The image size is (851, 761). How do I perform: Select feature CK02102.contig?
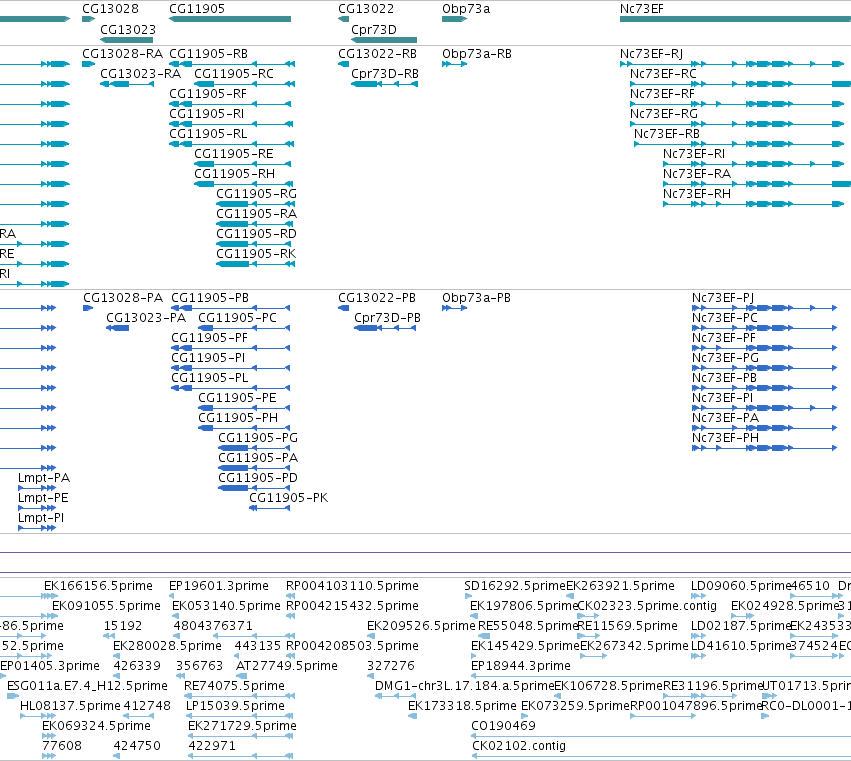(519, 746)
